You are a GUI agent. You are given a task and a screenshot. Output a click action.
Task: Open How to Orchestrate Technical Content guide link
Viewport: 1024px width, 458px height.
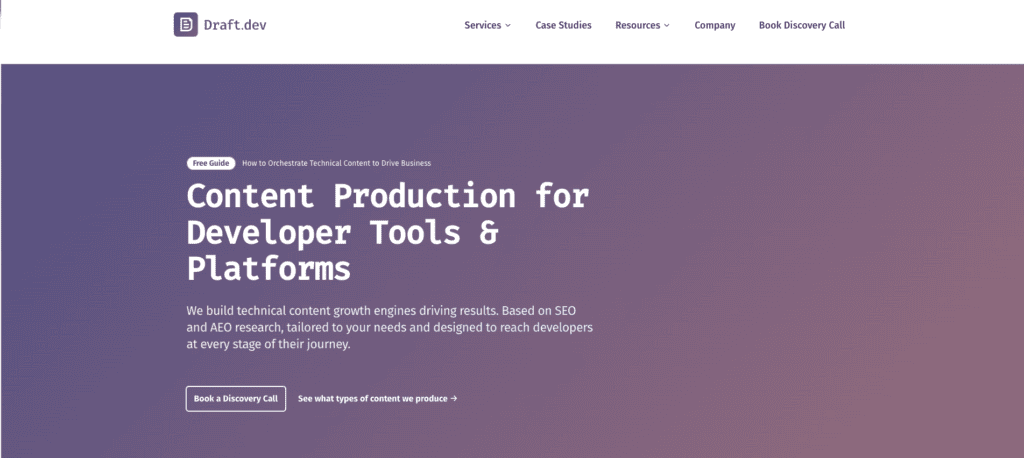tap(336, 163)
